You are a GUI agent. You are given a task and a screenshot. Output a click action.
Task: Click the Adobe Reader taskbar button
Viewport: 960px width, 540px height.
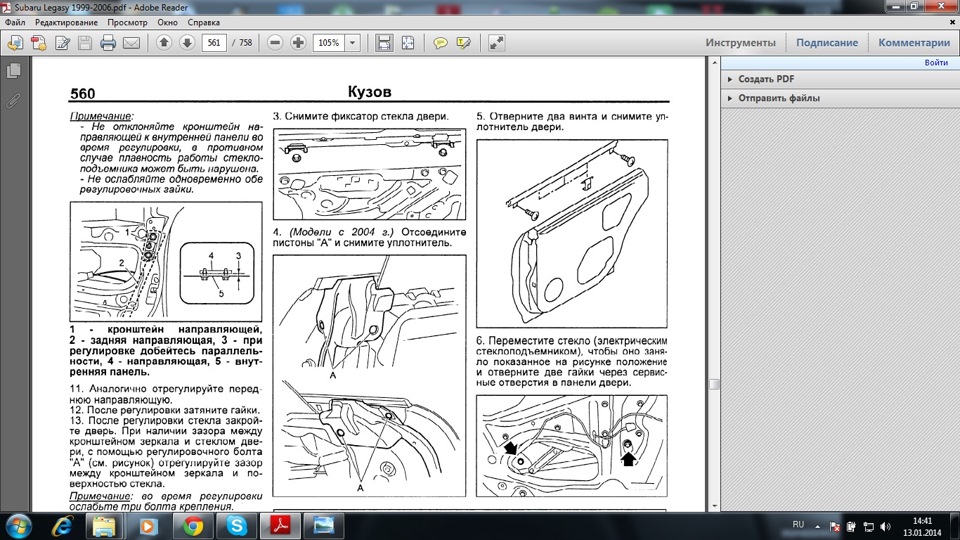click(x=280, y=526)
